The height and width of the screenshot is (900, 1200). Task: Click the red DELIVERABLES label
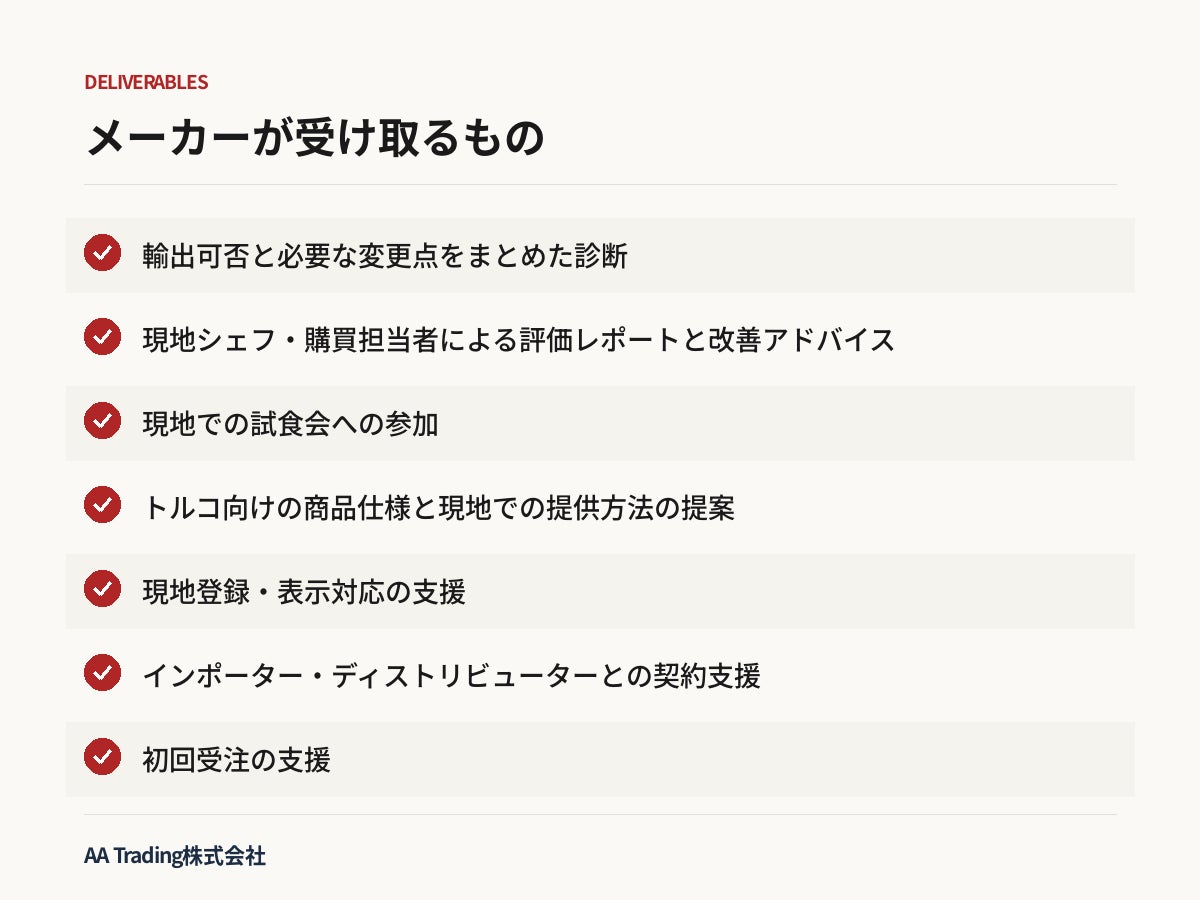point(146,82)
